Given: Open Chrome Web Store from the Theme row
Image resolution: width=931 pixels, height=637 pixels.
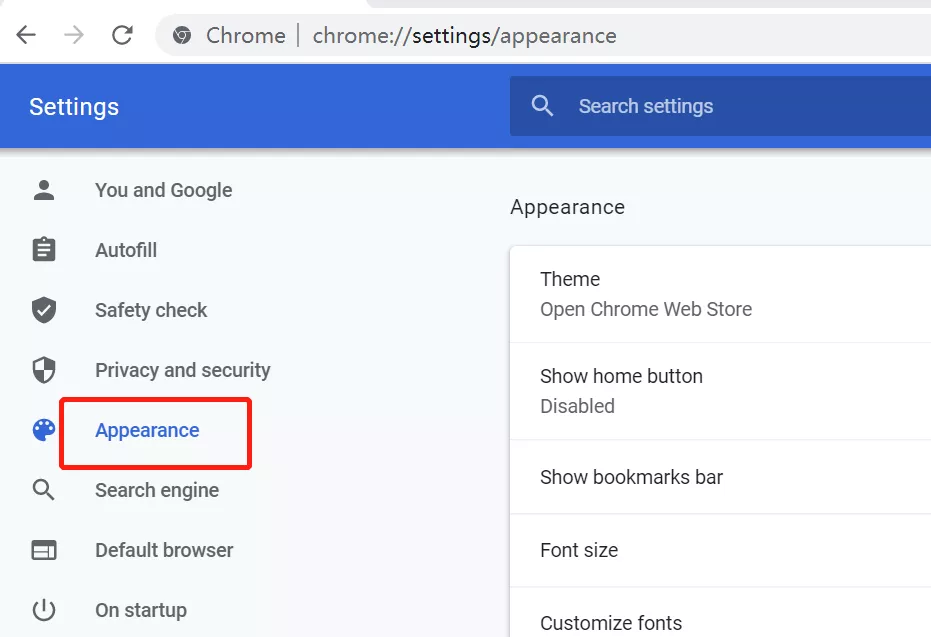Looking at the screenshot, I should (646, 309).
